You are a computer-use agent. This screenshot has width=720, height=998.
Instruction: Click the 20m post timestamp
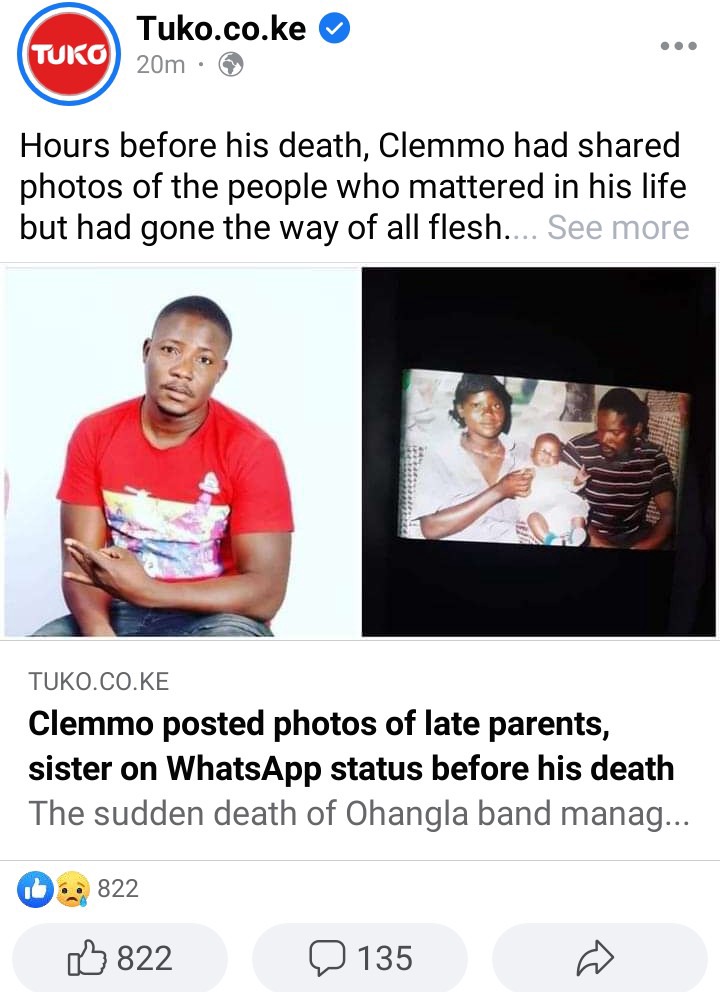(160, 65)
